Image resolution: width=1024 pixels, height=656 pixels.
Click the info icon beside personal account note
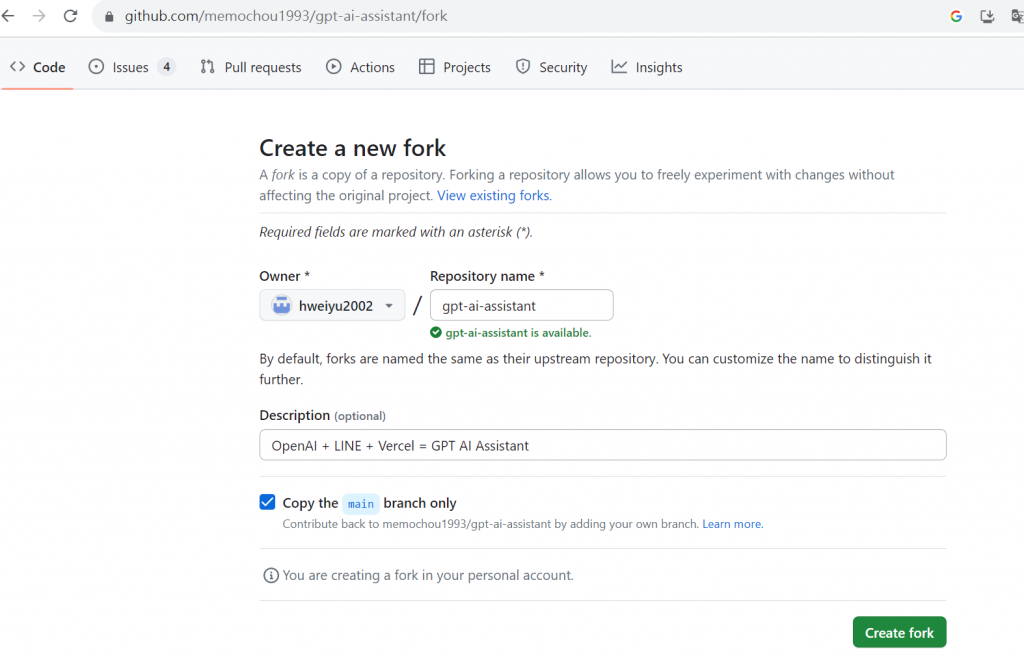click(270, 575)
